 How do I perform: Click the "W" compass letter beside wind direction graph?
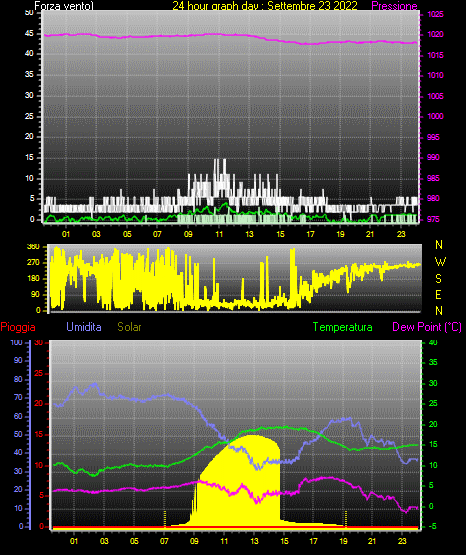[440, 262]
